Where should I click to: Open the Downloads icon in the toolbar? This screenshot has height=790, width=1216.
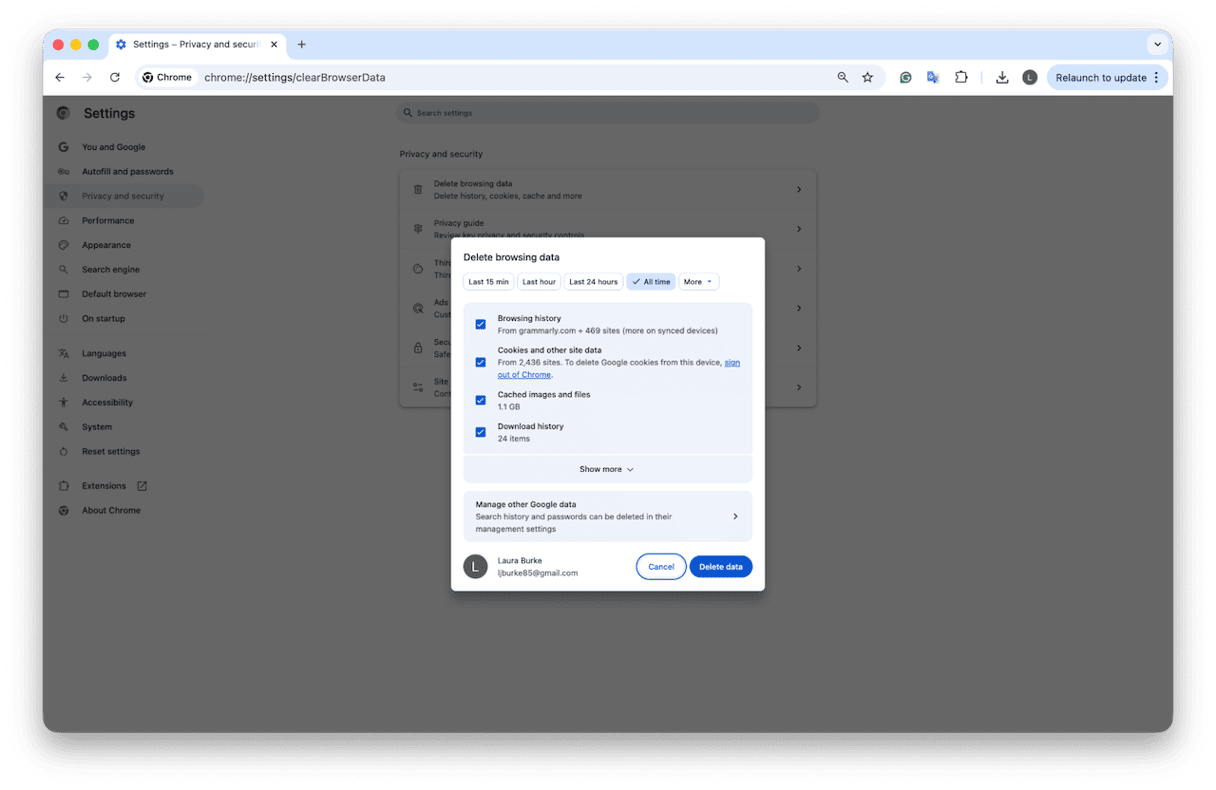pyautogui.click(x=1002, y=77)
